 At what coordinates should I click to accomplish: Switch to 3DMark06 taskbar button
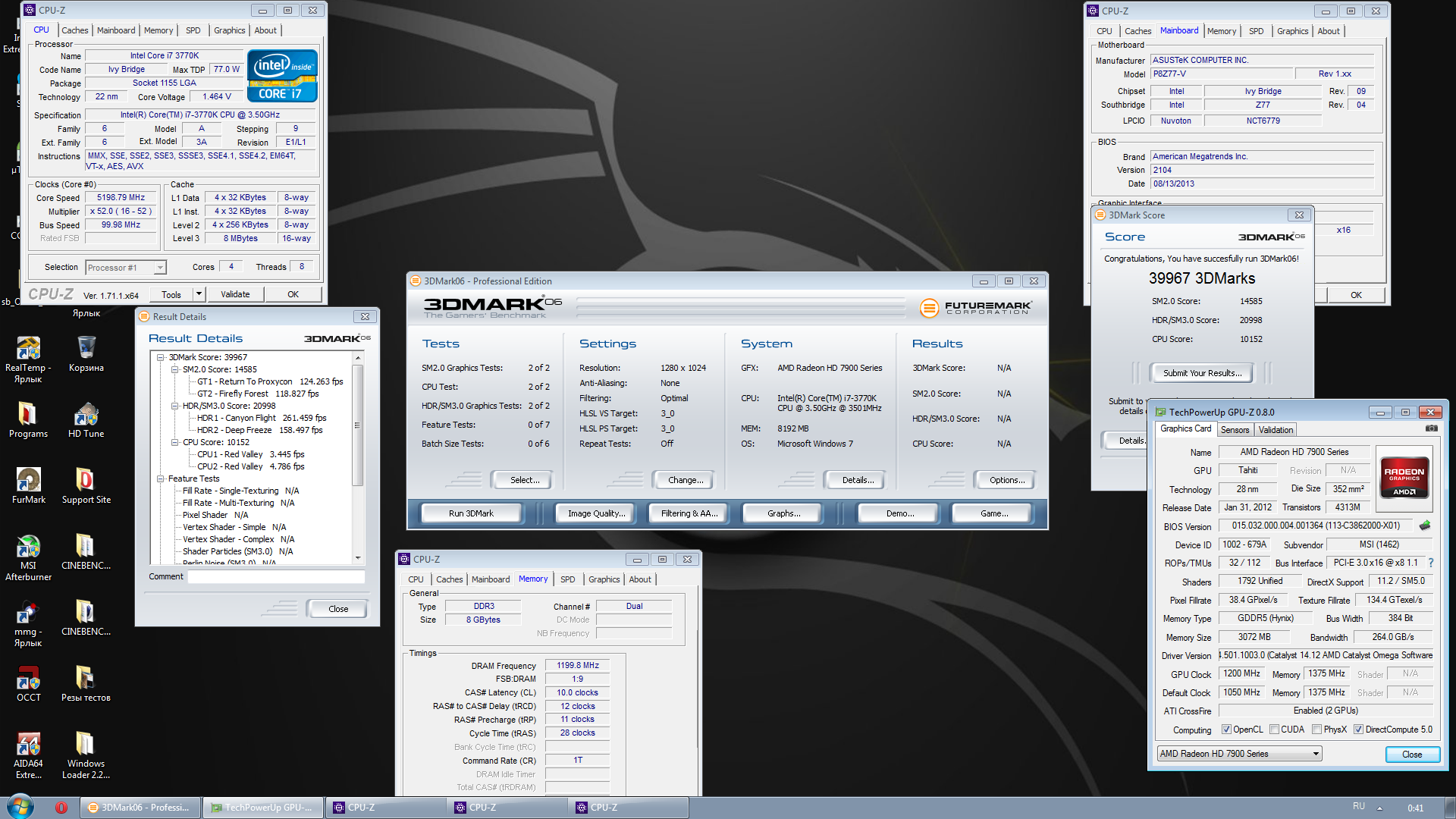point(141,808)
